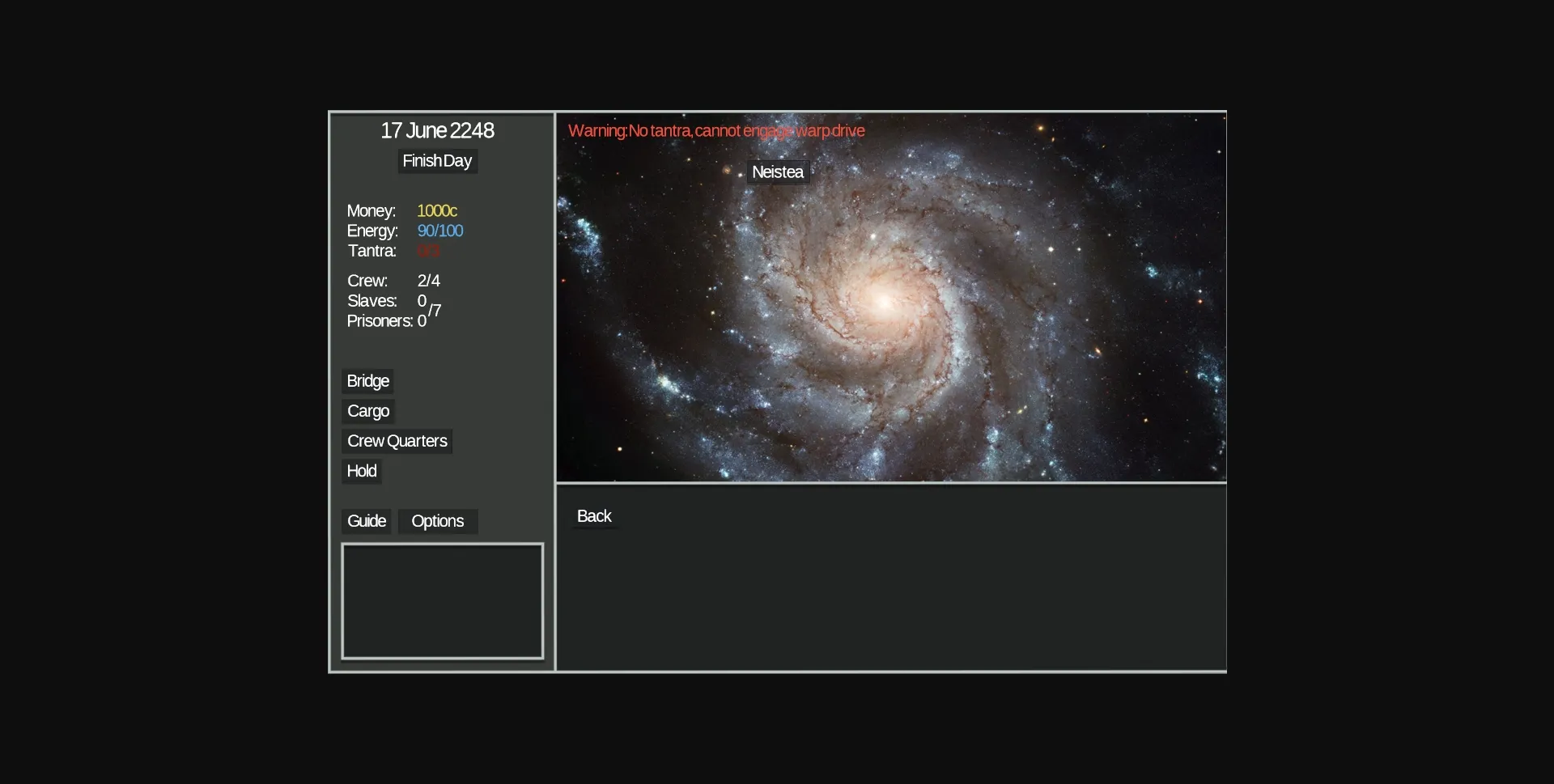Click the Back button
The height and width of the screenshot is (784, 1554).
point(593,515)
